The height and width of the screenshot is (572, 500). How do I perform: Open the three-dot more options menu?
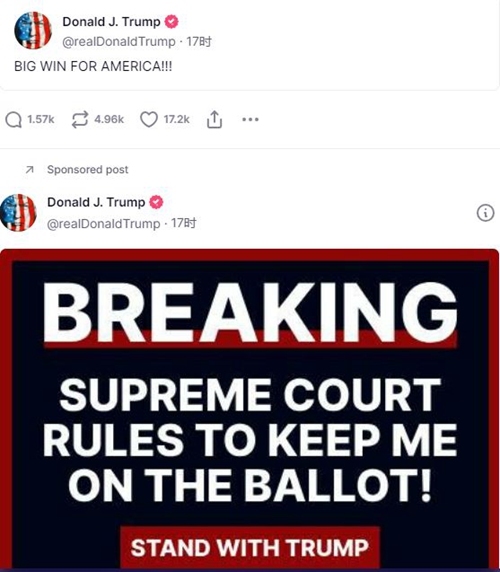click(x=251, y=119)
